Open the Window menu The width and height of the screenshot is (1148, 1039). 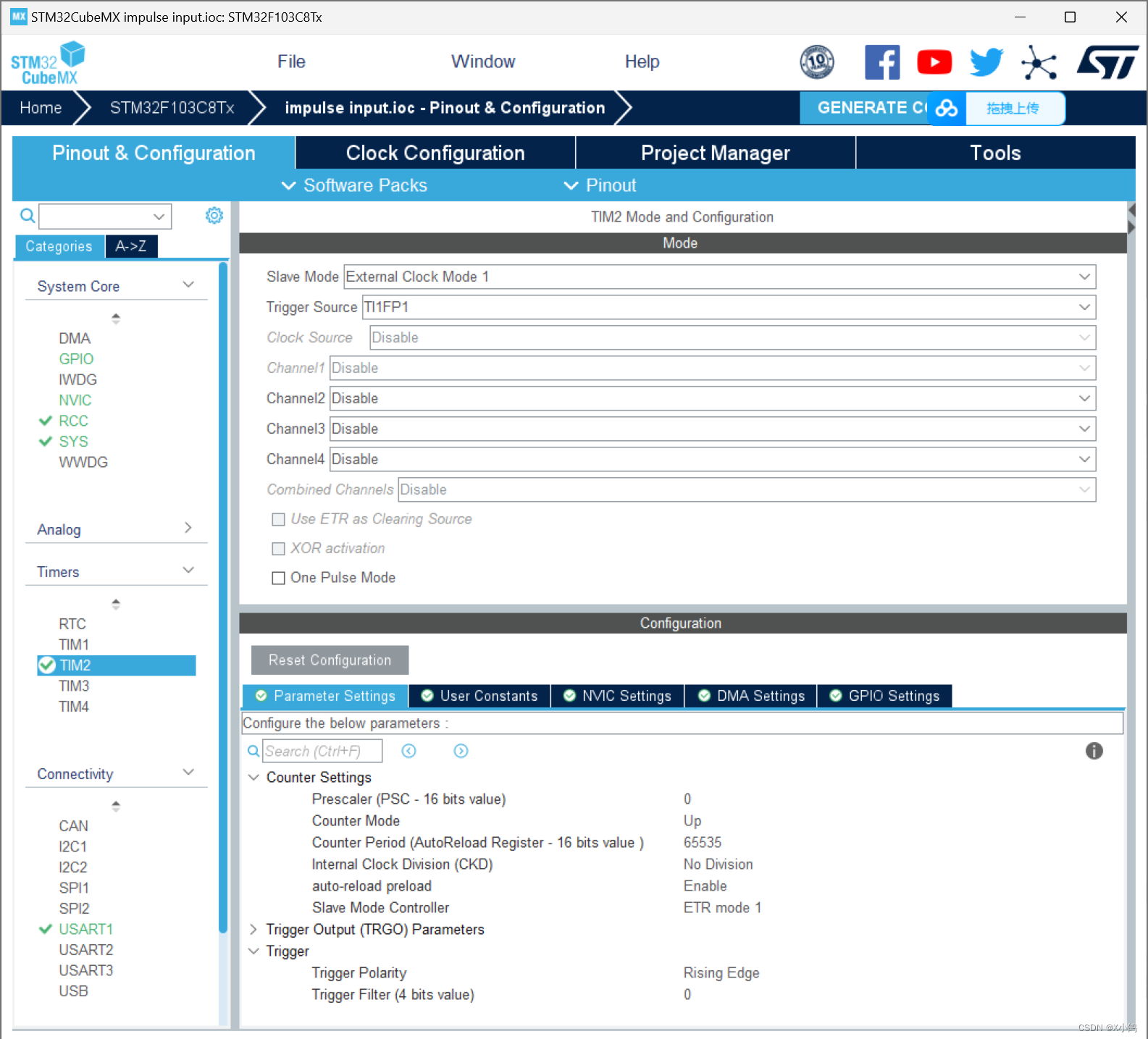(x=483, y=62)
